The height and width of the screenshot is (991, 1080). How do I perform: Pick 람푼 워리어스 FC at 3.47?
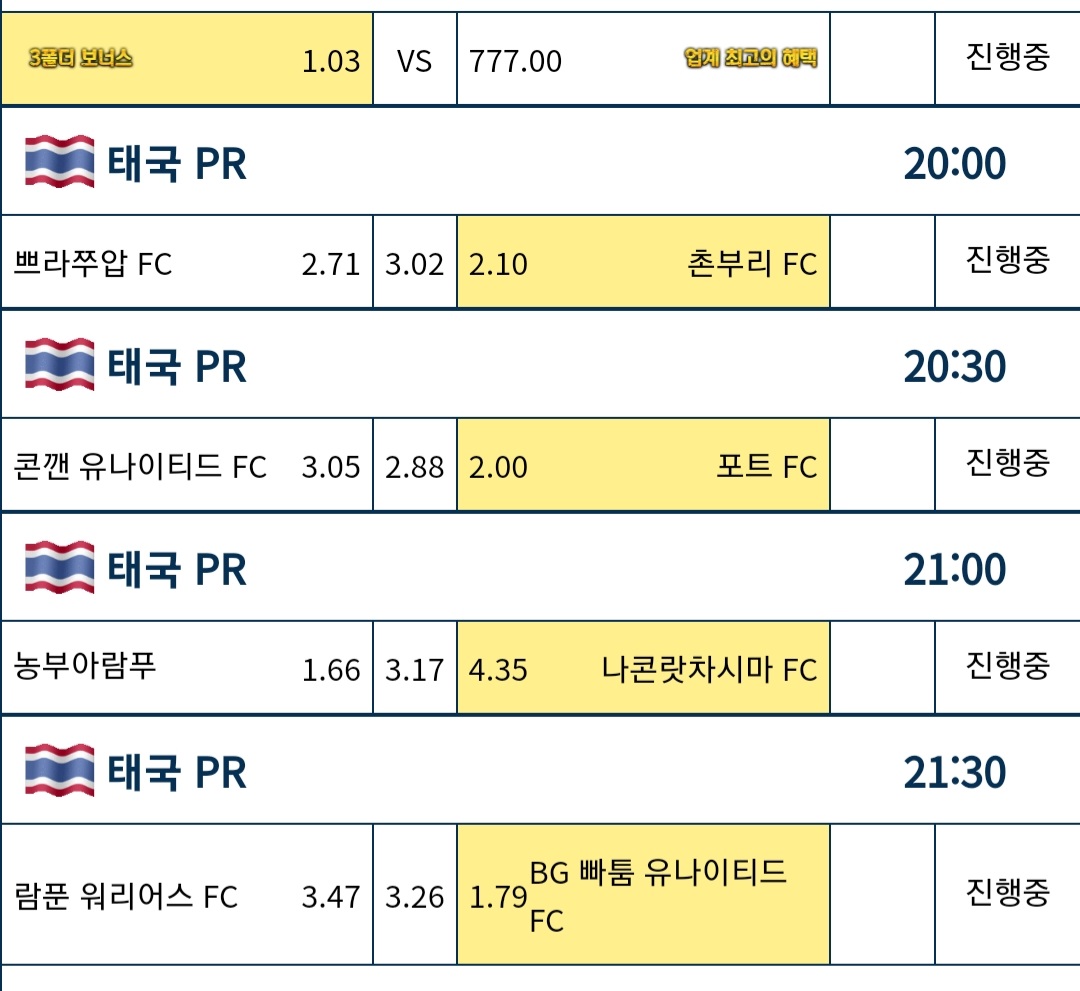187,895
